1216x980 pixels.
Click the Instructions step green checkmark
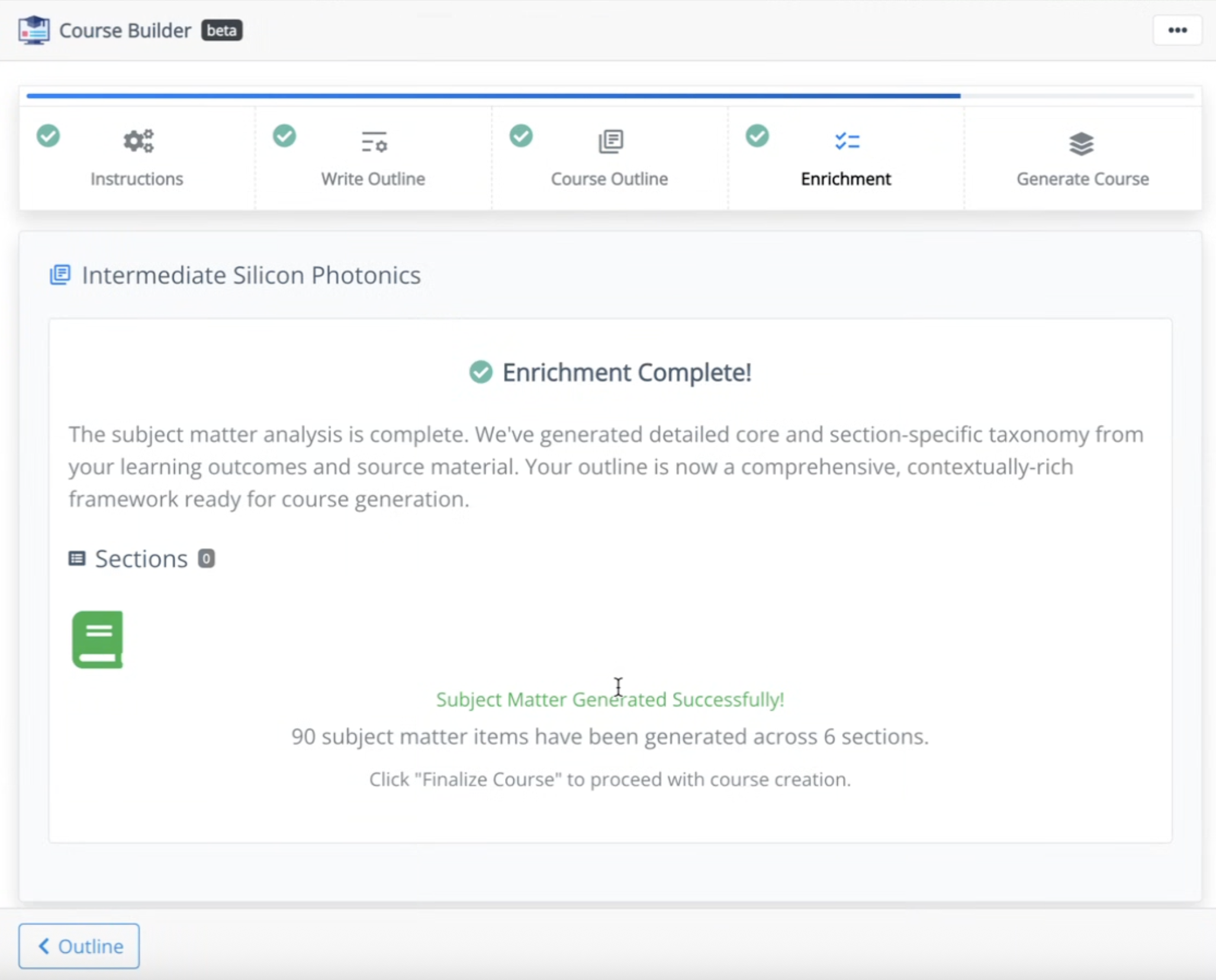49,136
